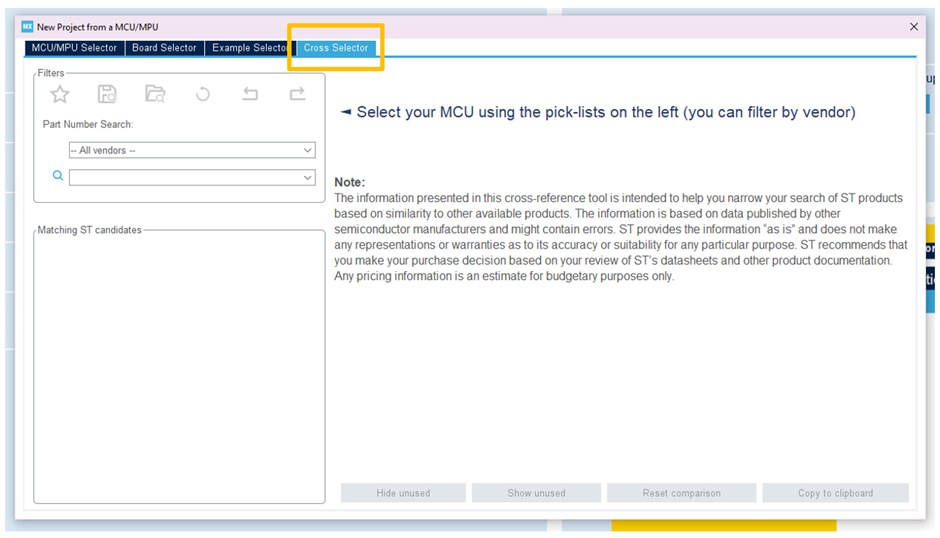Viewport: 940px width, 538px height.
Task: Click the redo arrow icon in Filters
Action: [297, 94]
